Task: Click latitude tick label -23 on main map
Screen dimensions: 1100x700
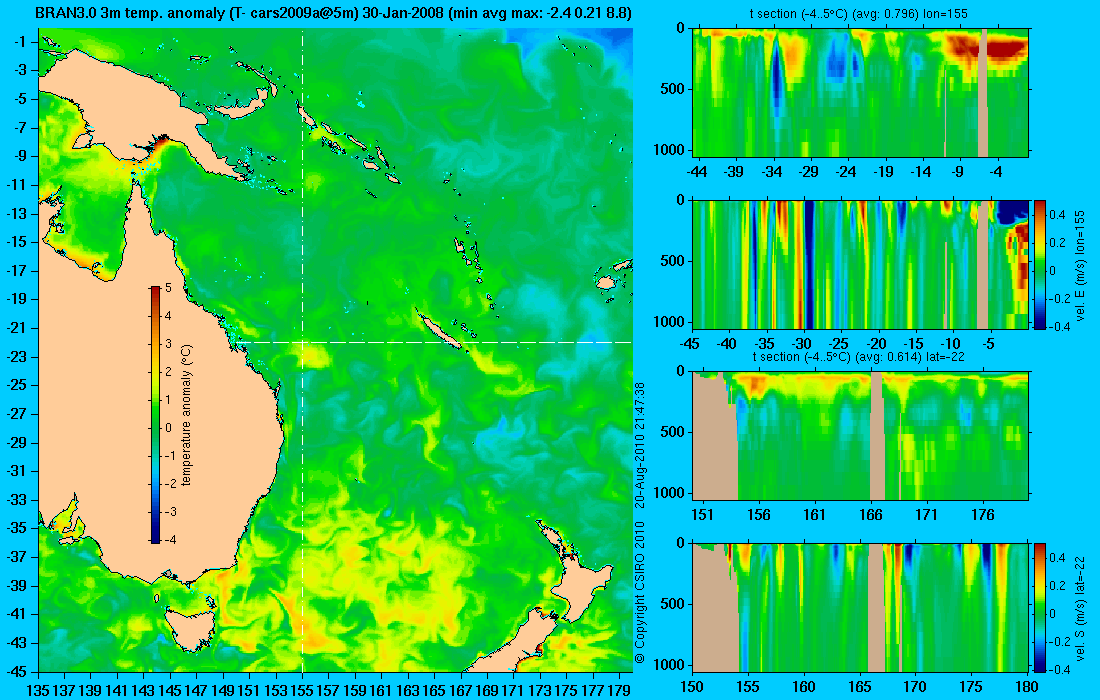Action: pyautogui.click(x=16, y=356)
